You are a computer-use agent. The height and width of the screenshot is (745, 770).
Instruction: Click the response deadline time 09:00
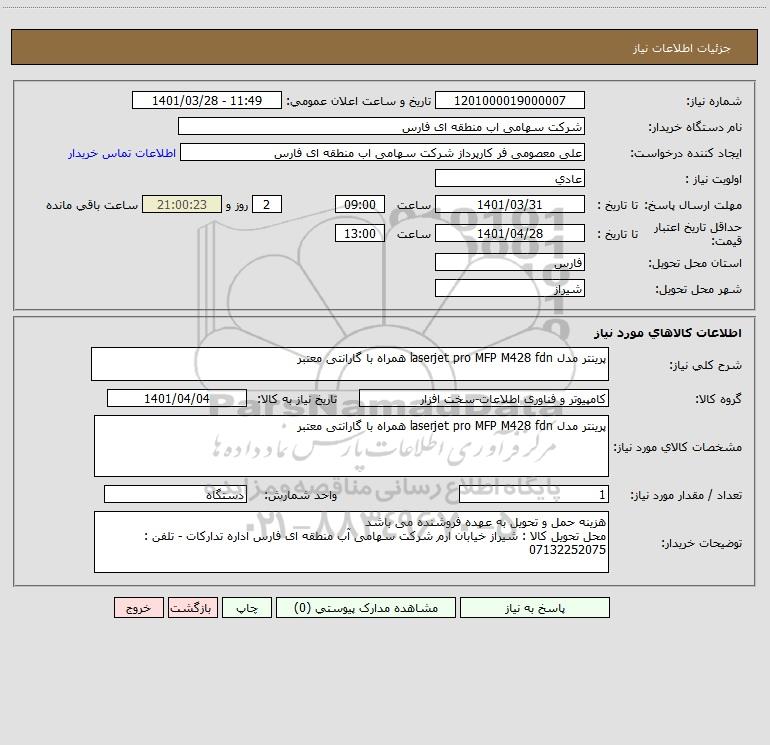pos(359,204)
